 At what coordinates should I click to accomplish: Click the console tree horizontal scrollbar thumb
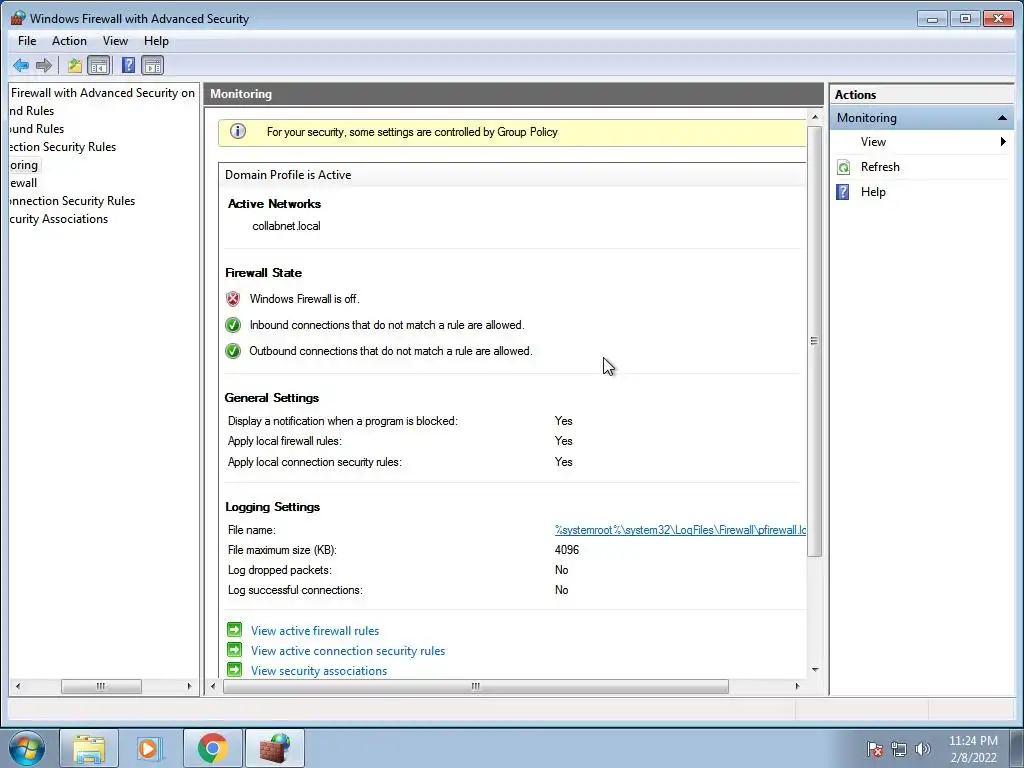101,686
